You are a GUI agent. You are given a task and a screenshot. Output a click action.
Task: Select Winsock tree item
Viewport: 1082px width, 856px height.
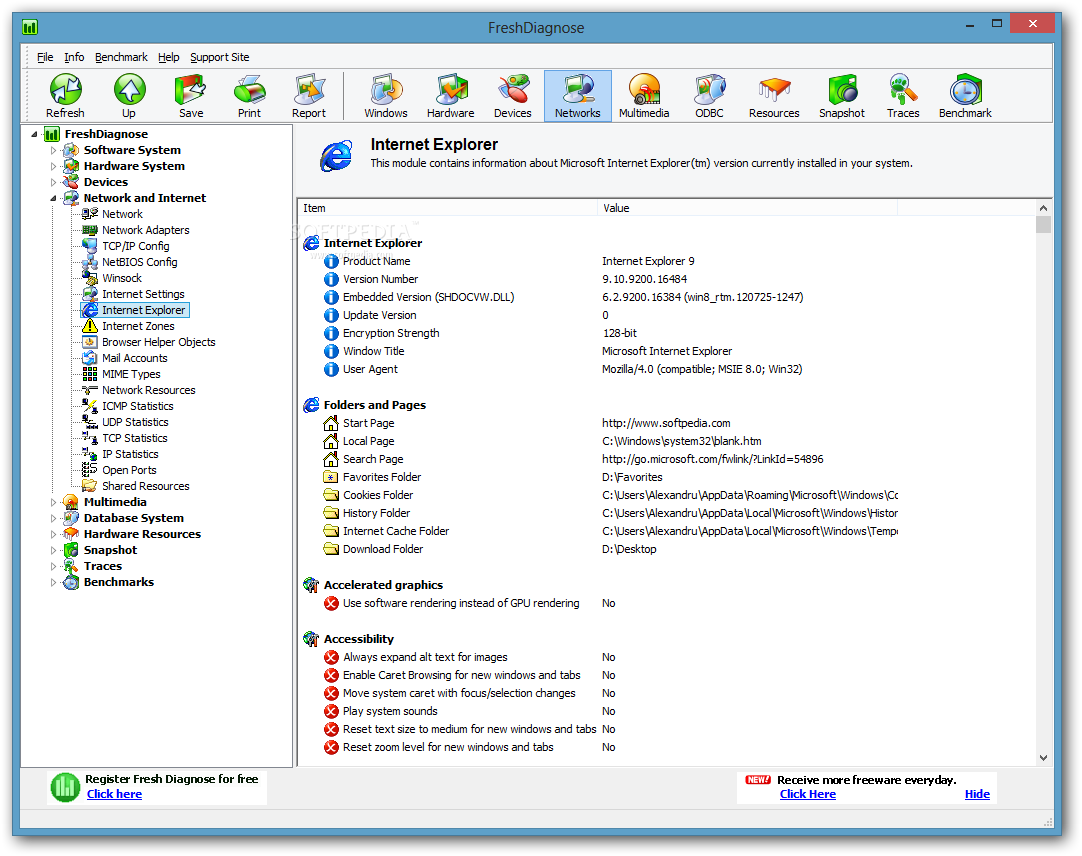pyautogui.click(x=121, y=278)
